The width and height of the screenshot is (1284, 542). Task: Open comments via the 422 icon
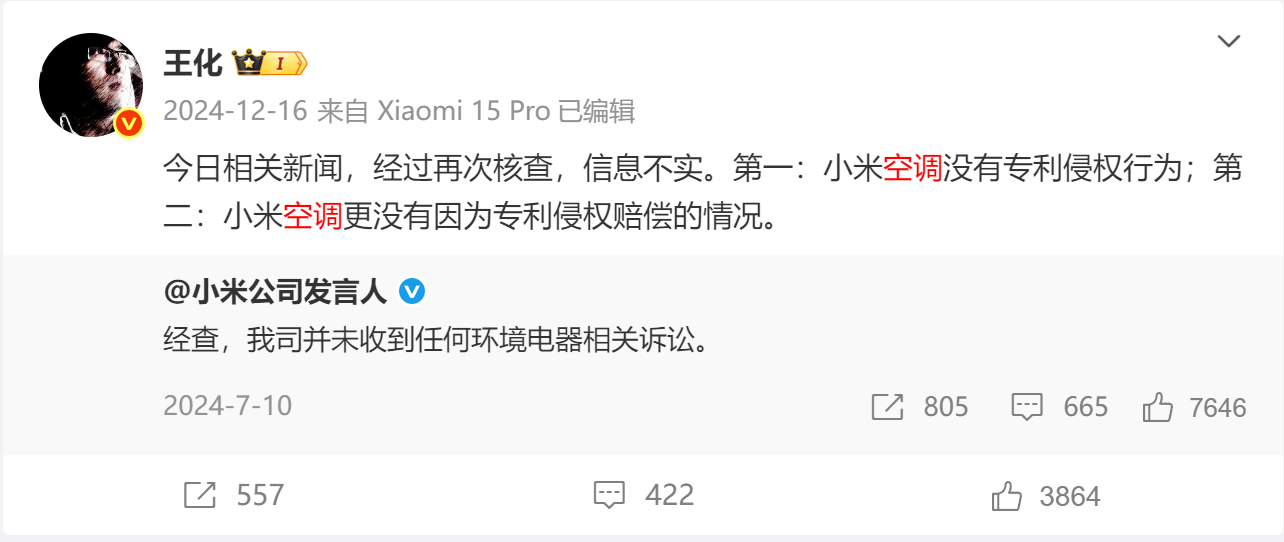[609, 495]
